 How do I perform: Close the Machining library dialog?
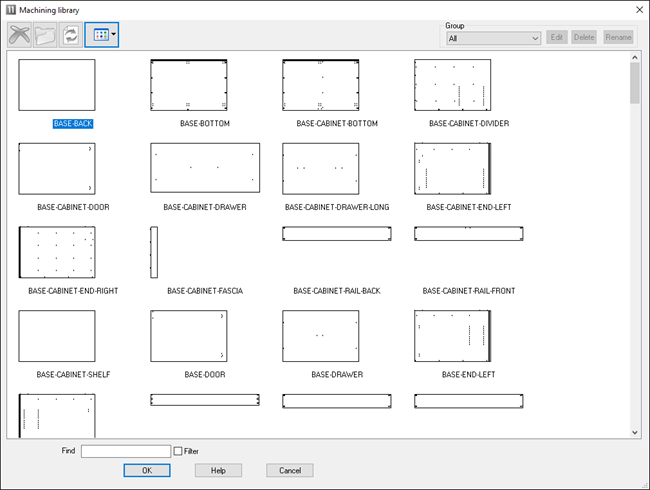point(637,9)
